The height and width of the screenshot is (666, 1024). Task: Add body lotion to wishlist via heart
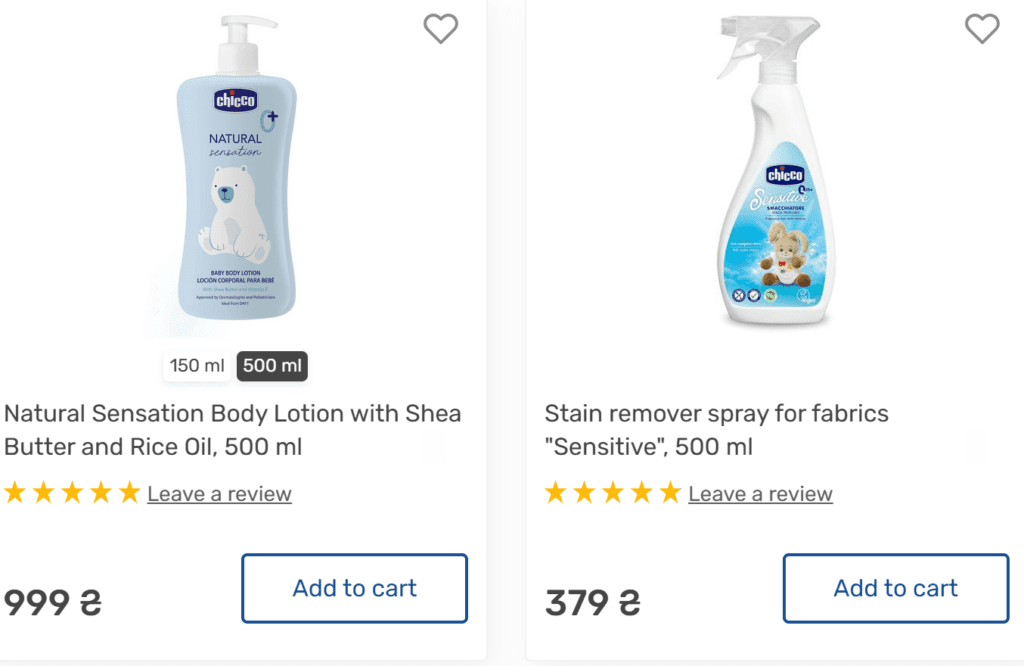[x=441, y=29]
